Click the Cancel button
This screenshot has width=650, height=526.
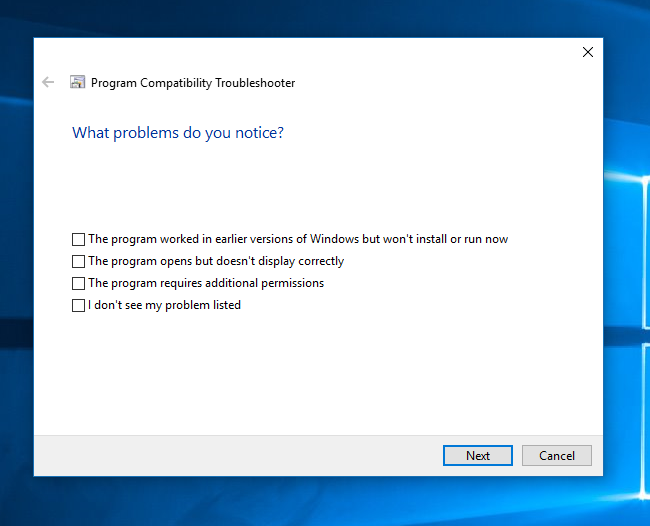[557, 456]
